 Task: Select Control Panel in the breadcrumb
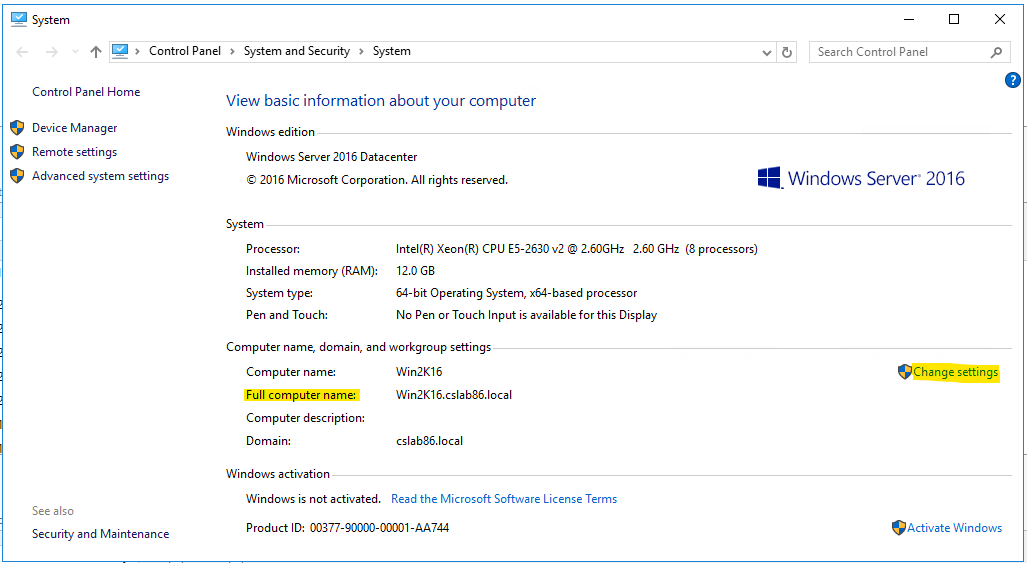[185, 51]
